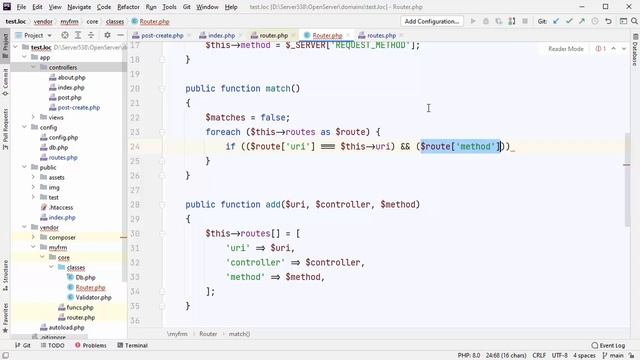Collapse the myfrm folder
This screenshot has width=640, height=360.
pyautogui.click(x=33, y=247)
